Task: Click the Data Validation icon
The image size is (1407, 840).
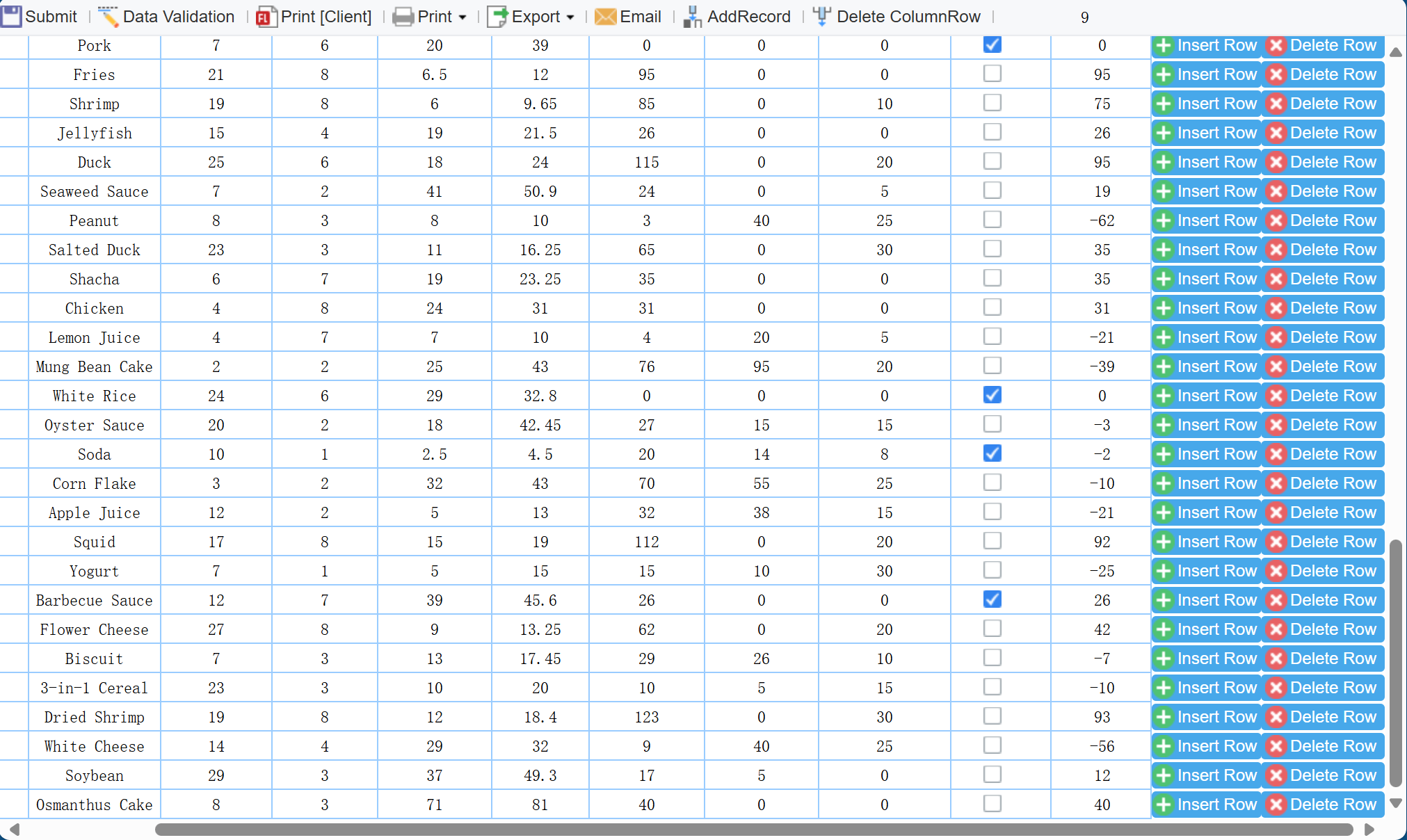Action: 108,16
